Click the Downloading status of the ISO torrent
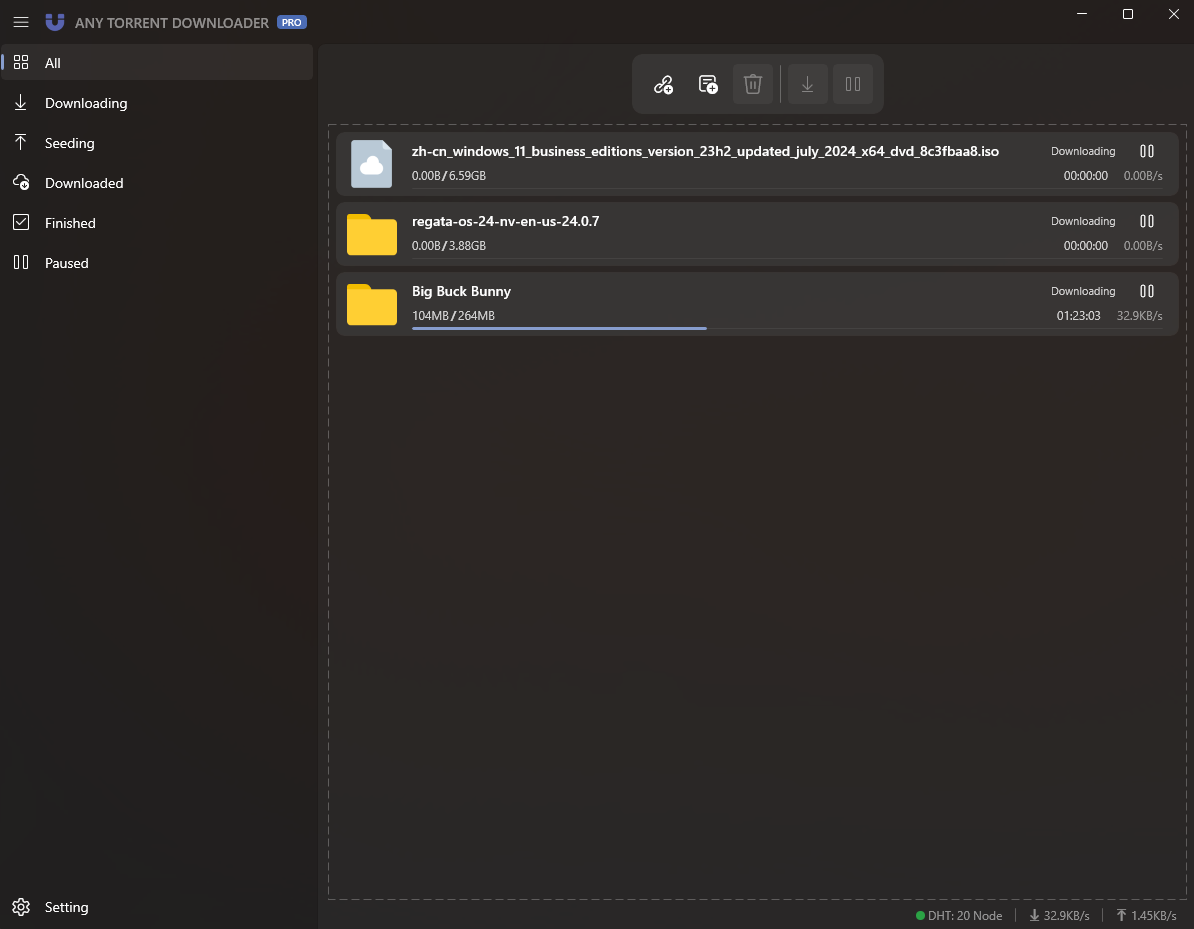The width and height of the screenshot is (1194, 929). coord(1083,151)
